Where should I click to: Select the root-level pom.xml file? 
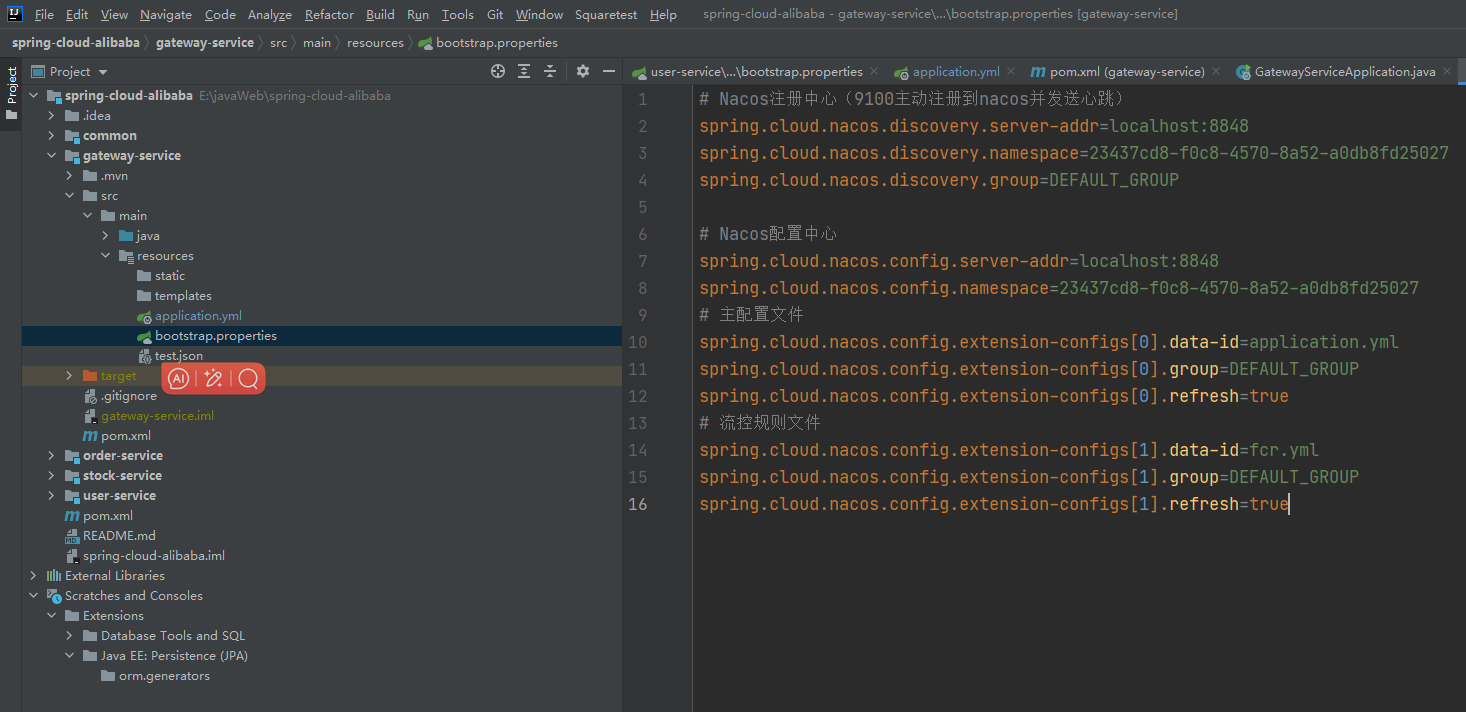[x=99, y=516]
